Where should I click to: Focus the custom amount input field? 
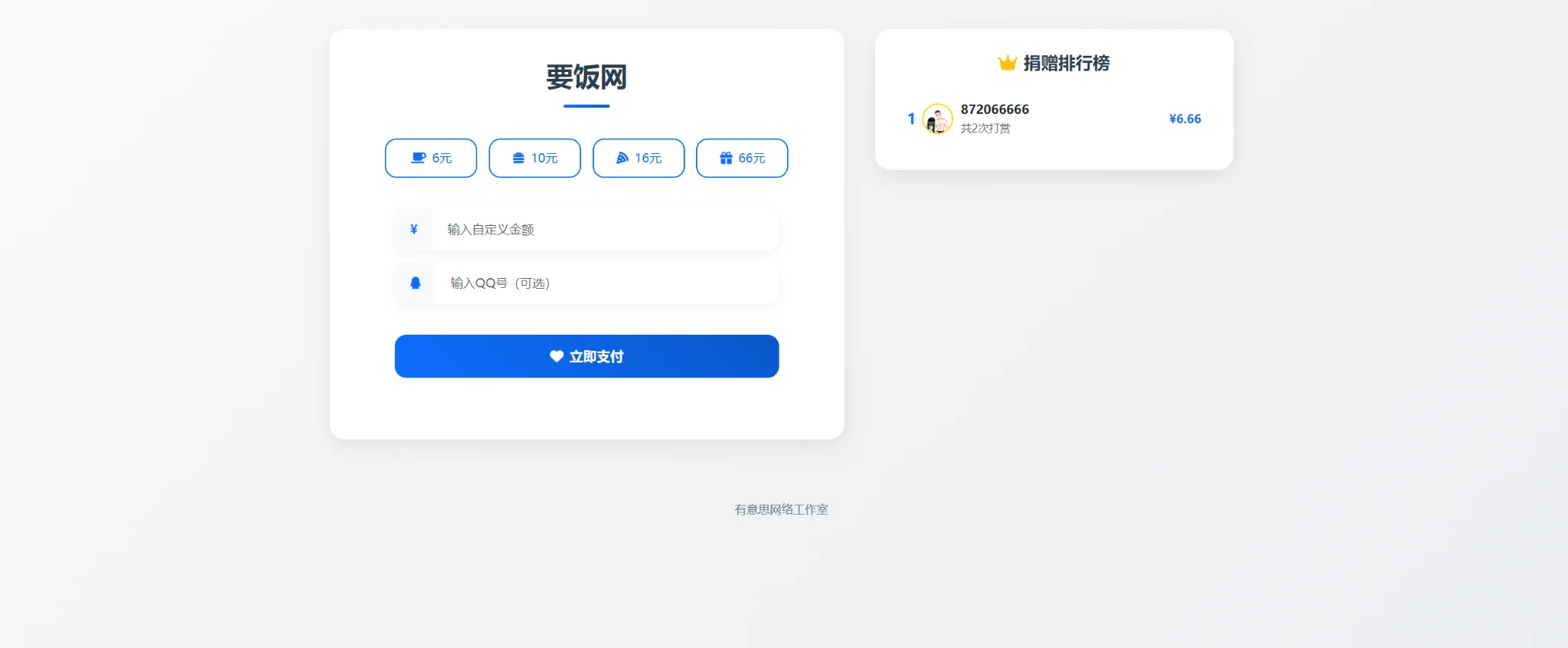pos(605,229)
